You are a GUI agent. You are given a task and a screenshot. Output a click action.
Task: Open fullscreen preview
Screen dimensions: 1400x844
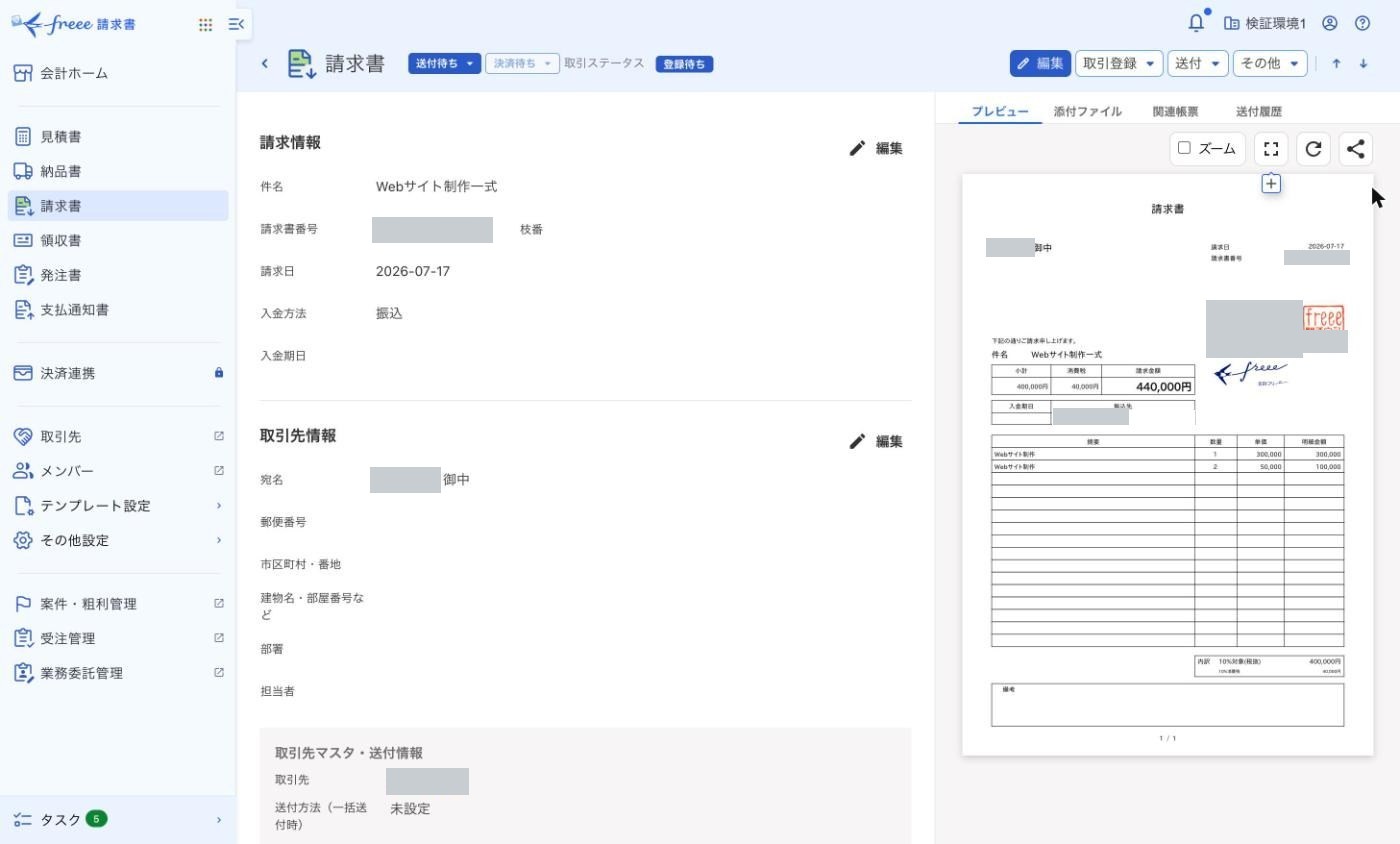click(x=1271, y=148)
